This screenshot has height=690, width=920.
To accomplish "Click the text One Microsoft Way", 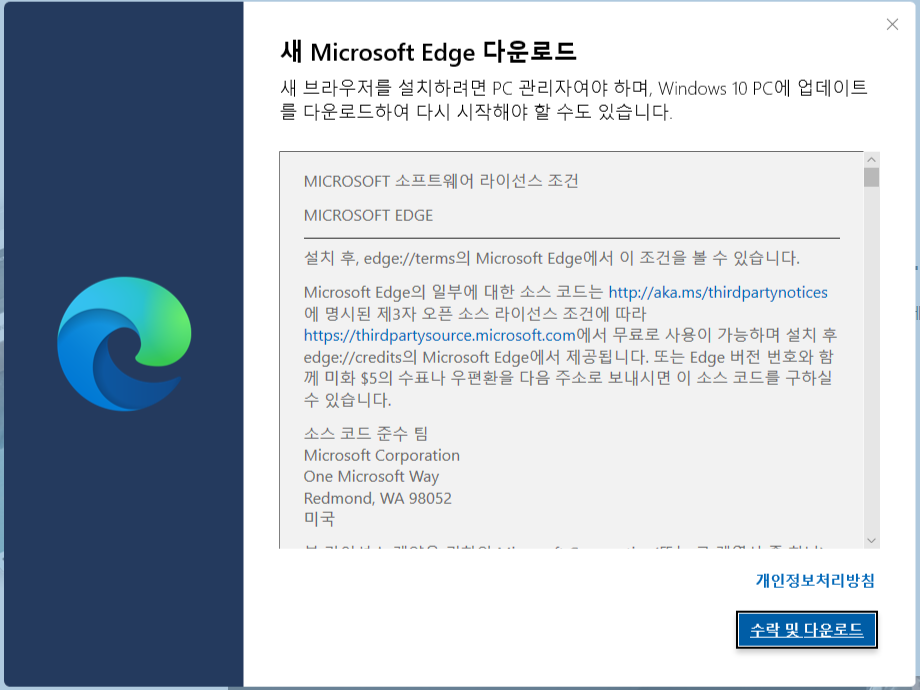I will point(371,476).
